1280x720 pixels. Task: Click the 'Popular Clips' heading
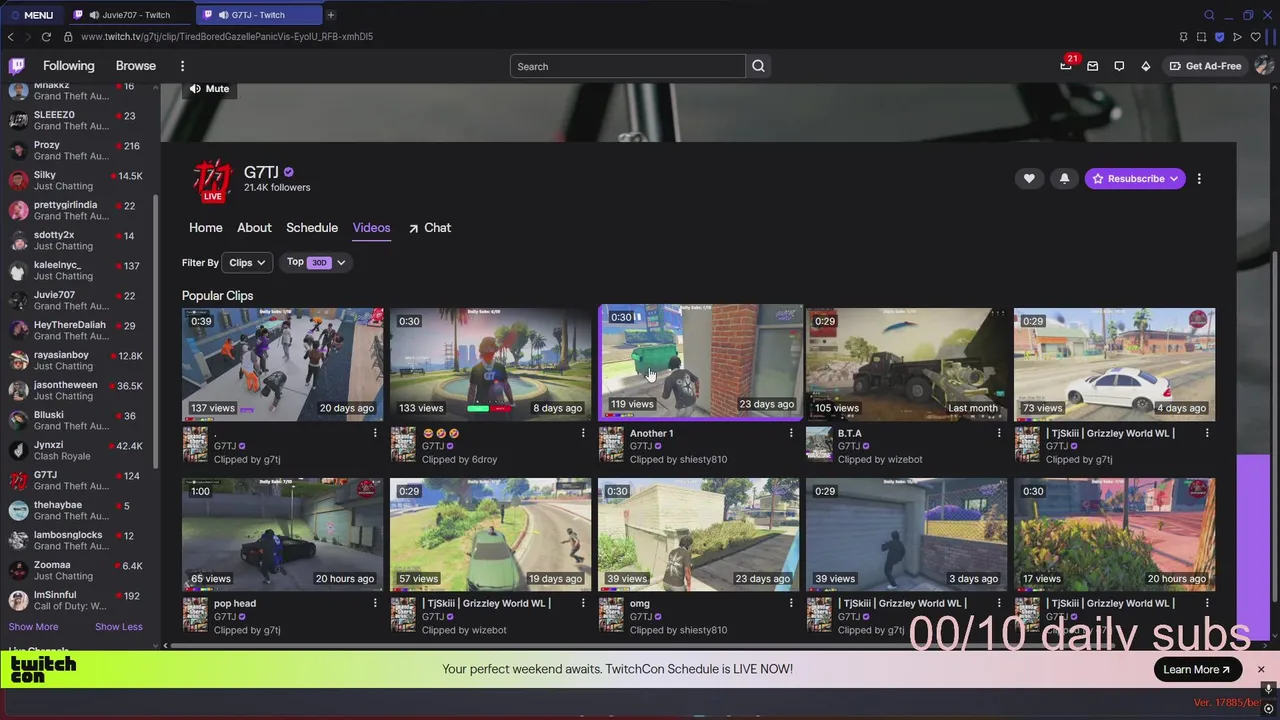tap(217, 296)
